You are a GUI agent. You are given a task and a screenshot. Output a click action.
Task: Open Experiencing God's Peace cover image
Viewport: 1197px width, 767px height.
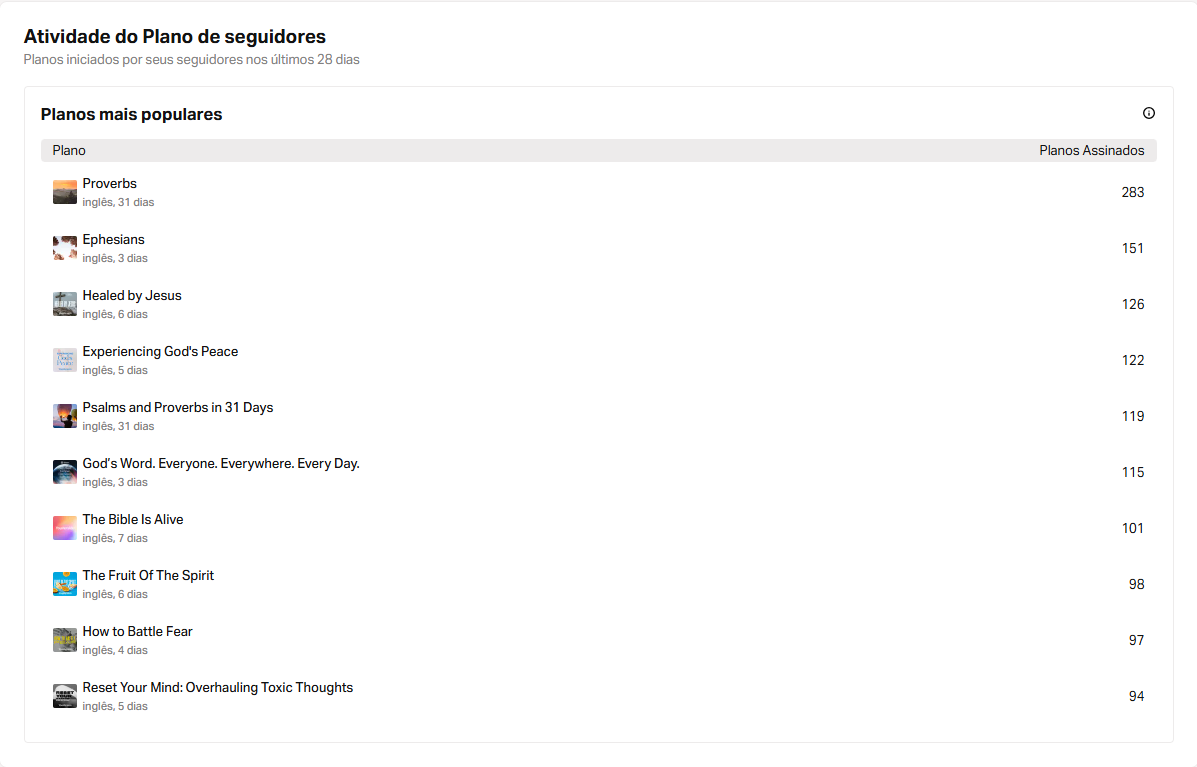(x=65, y=360)
